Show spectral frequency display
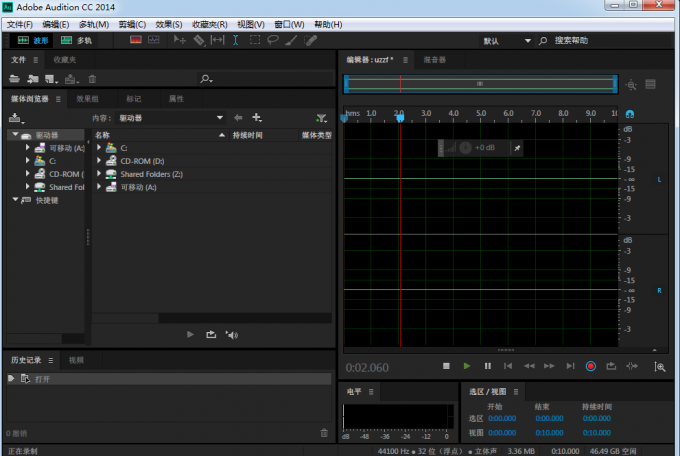 coord(136,40)
